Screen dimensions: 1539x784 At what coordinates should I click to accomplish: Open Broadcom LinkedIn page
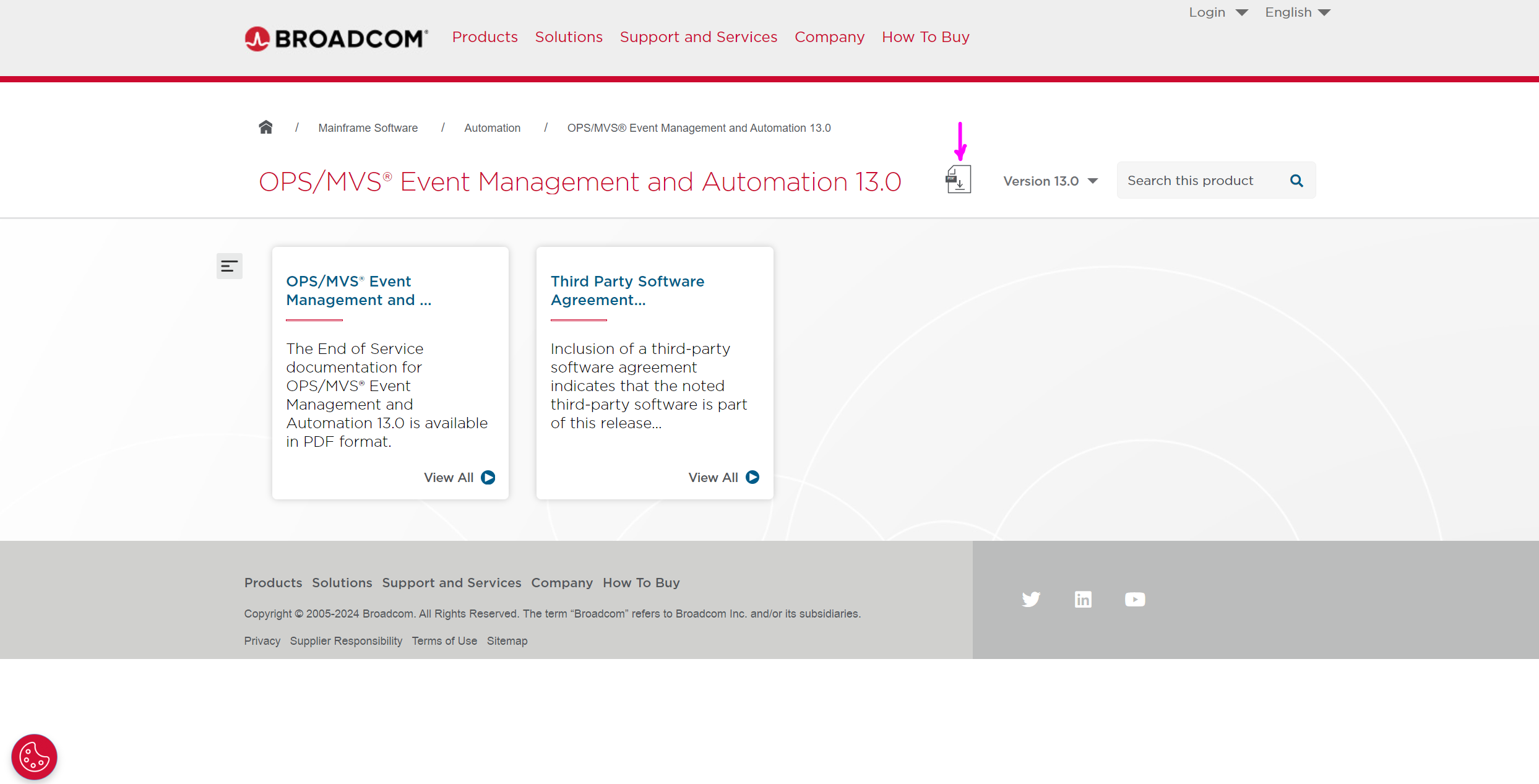click(1083, 599)
